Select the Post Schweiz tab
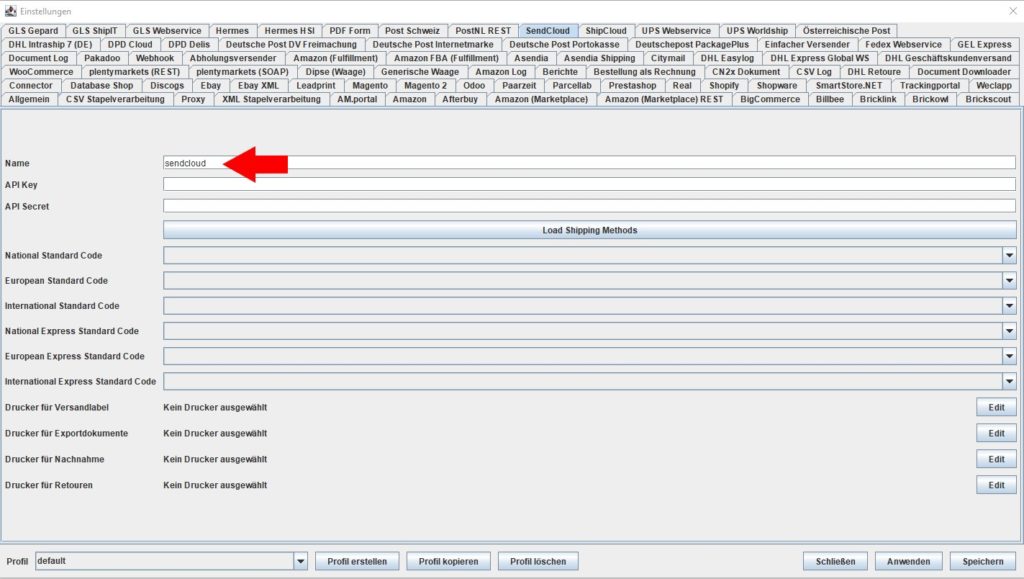Screen dimensions: 1024x579 412,31
